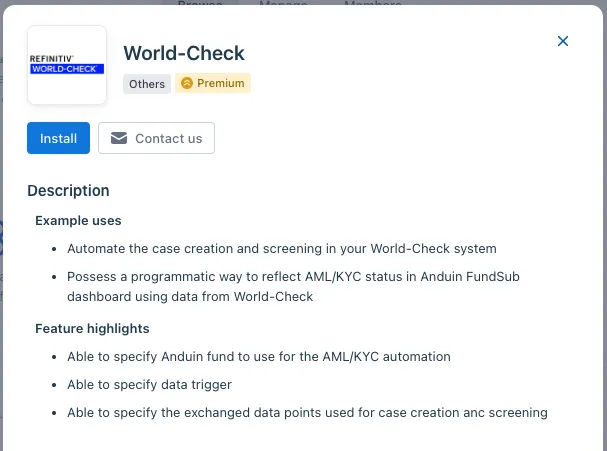Image resolution: width=607 pixels, height=451 pixels.
Task: Click 'Able to specify Anduin fund' bullet
Action: [x=259, y=357]
